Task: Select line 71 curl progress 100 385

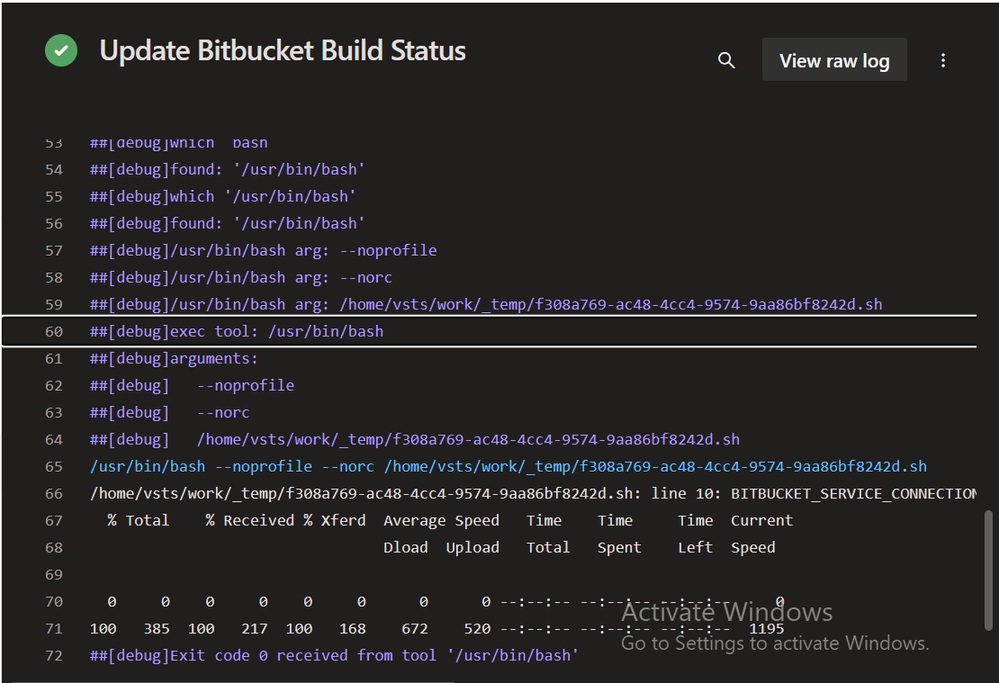Action: click(437, 629)
